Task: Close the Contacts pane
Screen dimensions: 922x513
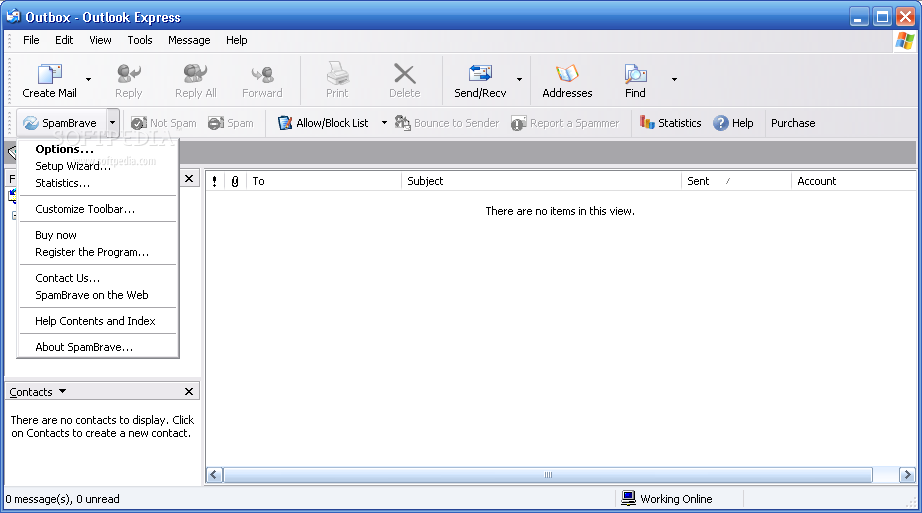Action: point(189,391)
